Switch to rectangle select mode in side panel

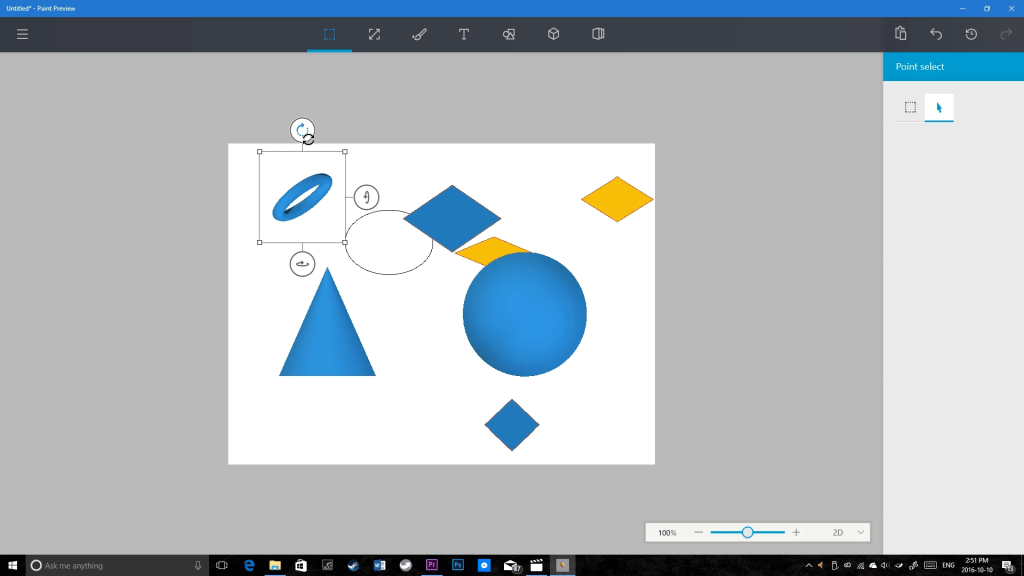point(910,107)
